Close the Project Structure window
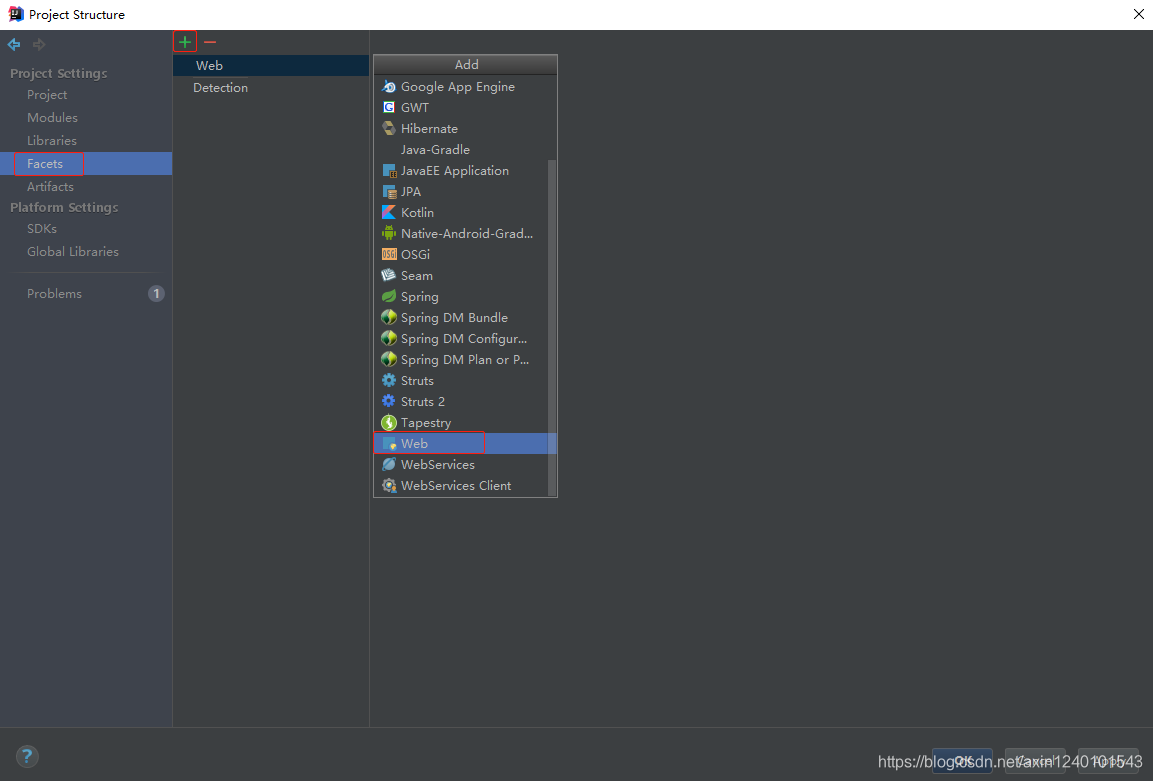This screenshot has height=781, width=1153. pos(1138,14)
